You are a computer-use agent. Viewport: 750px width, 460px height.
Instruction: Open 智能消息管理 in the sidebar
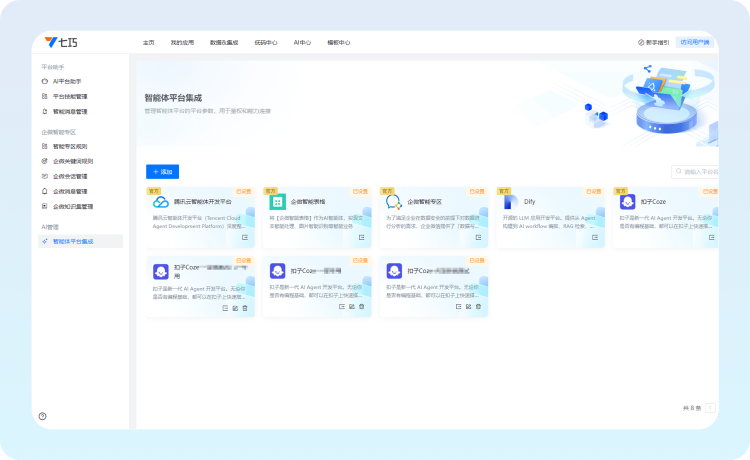(x=70, y=111)
